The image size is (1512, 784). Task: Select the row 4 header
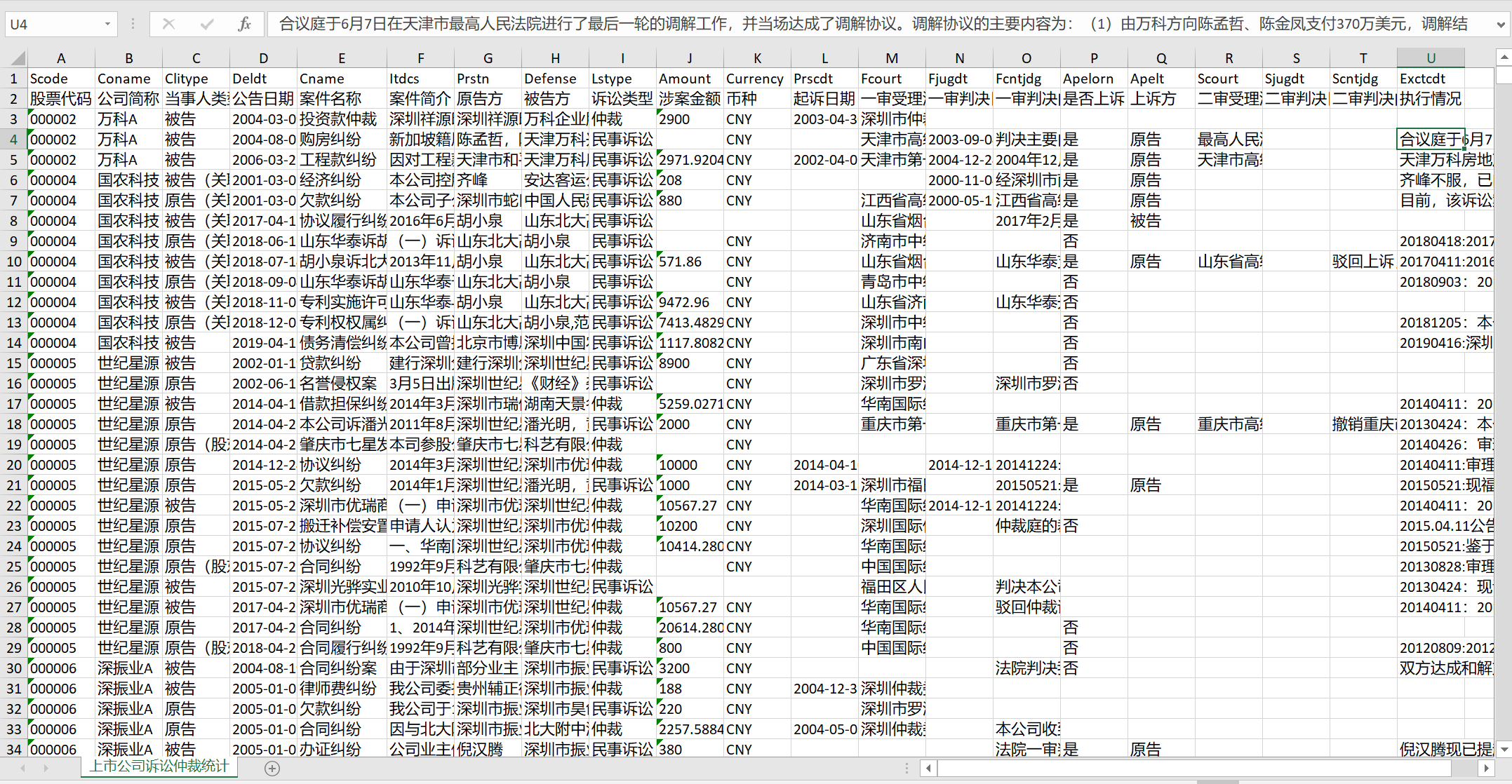point(13,140)
